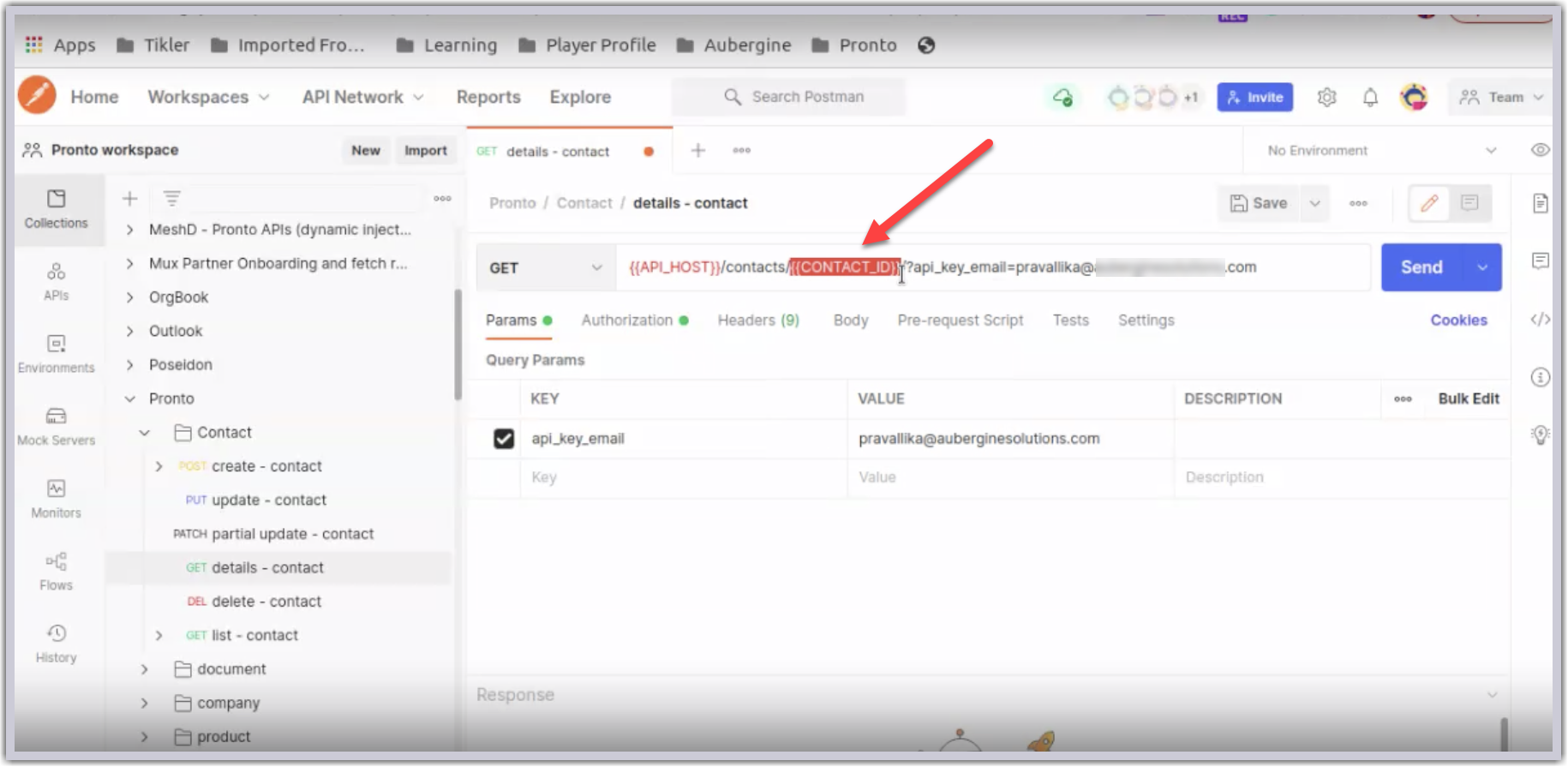1568x767 pixels.
Task: Open collections panel more options dots
Action: tap(442, 199)
